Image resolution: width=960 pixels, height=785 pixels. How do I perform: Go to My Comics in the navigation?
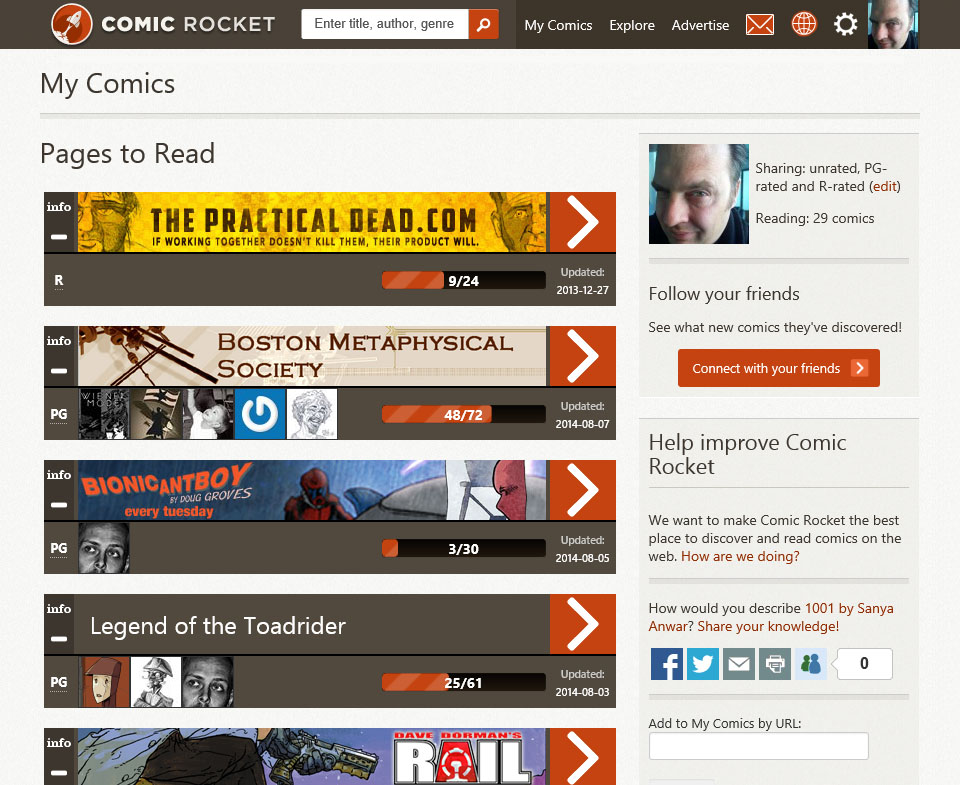(558, 25)
